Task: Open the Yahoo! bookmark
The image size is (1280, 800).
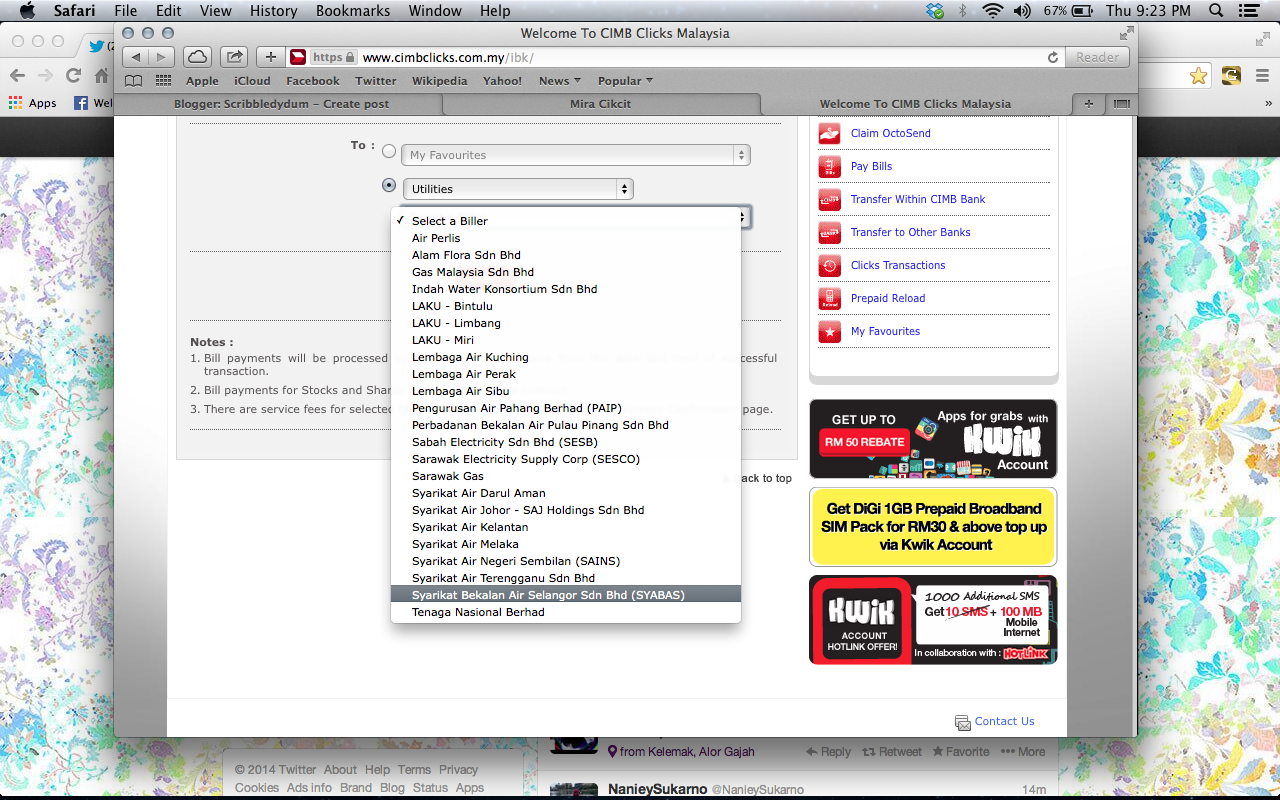Action: pos(502,81)
